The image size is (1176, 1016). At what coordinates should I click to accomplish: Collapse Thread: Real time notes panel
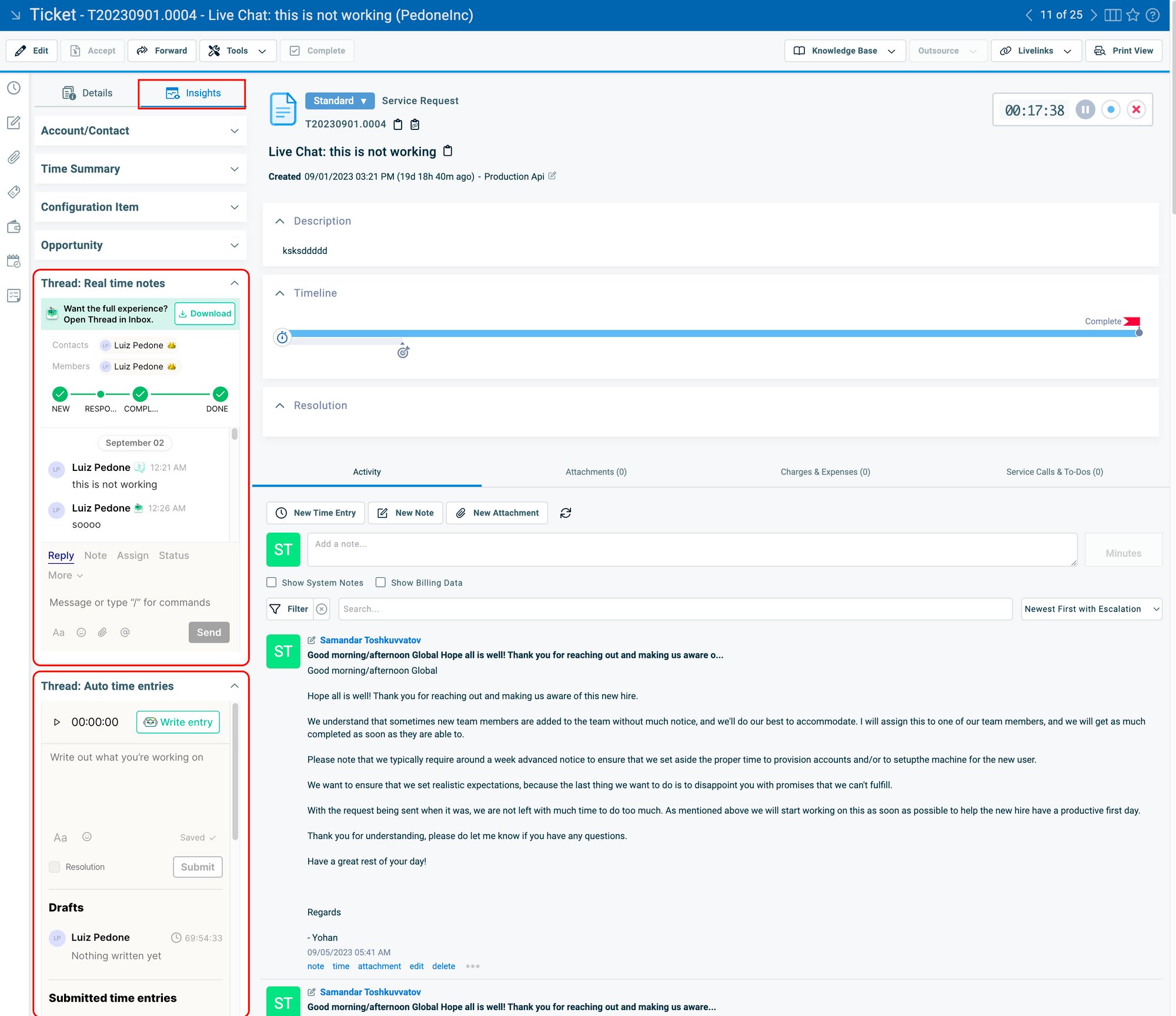235,283
